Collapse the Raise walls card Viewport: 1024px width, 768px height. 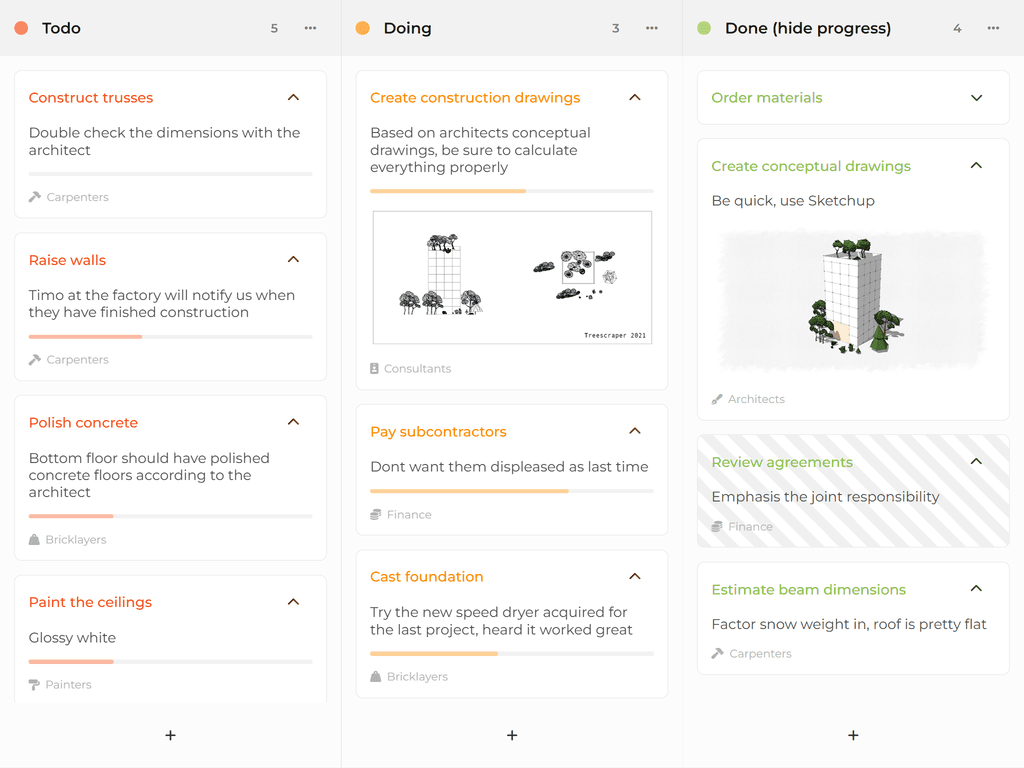click(x=293, y=259)
